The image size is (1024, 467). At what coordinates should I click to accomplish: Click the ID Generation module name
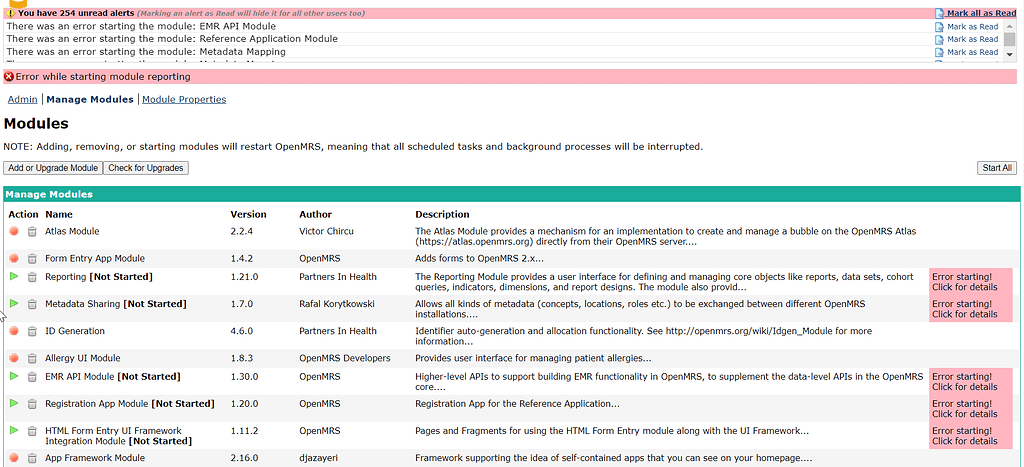(x=74, y=331)
